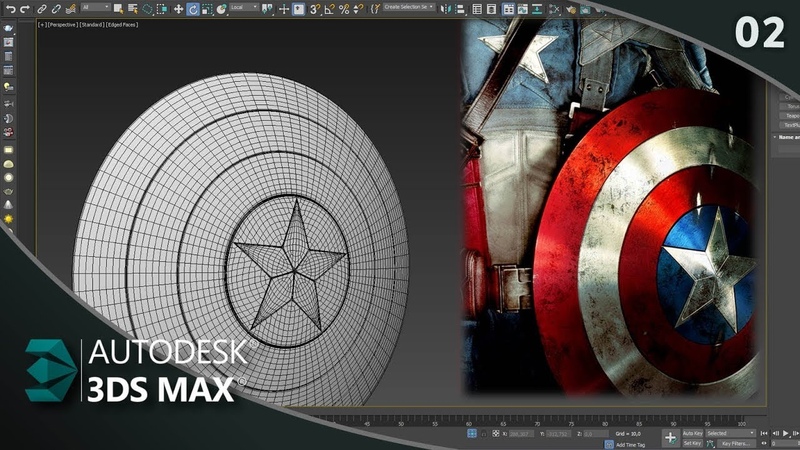
Task: Click the Redo arrow in the toolbar
Action: click(x=24, y=9)
